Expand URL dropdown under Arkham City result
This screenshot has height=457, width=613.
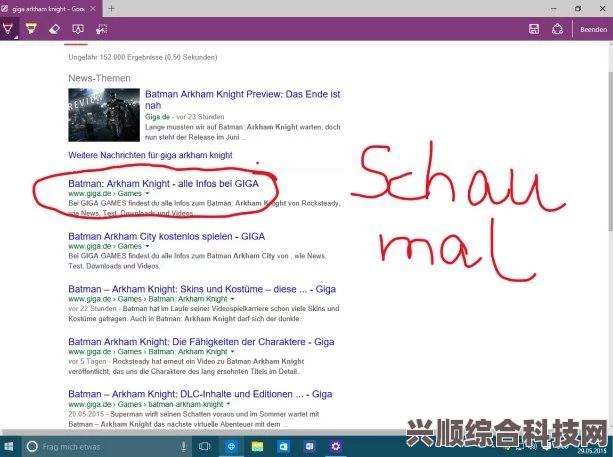pyautogui.click(x=147, y=246)
